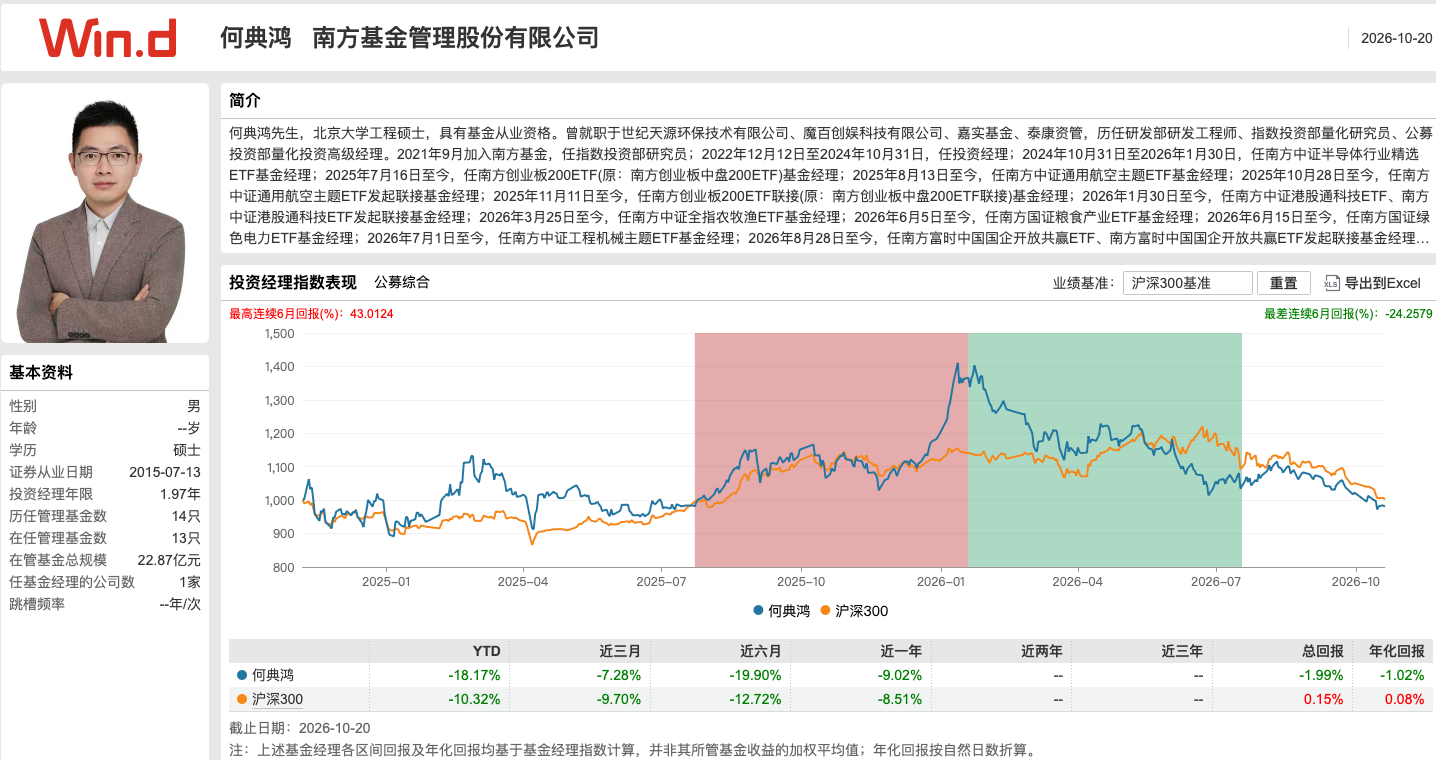Click the 基本资料 section heading

(41, 373)
